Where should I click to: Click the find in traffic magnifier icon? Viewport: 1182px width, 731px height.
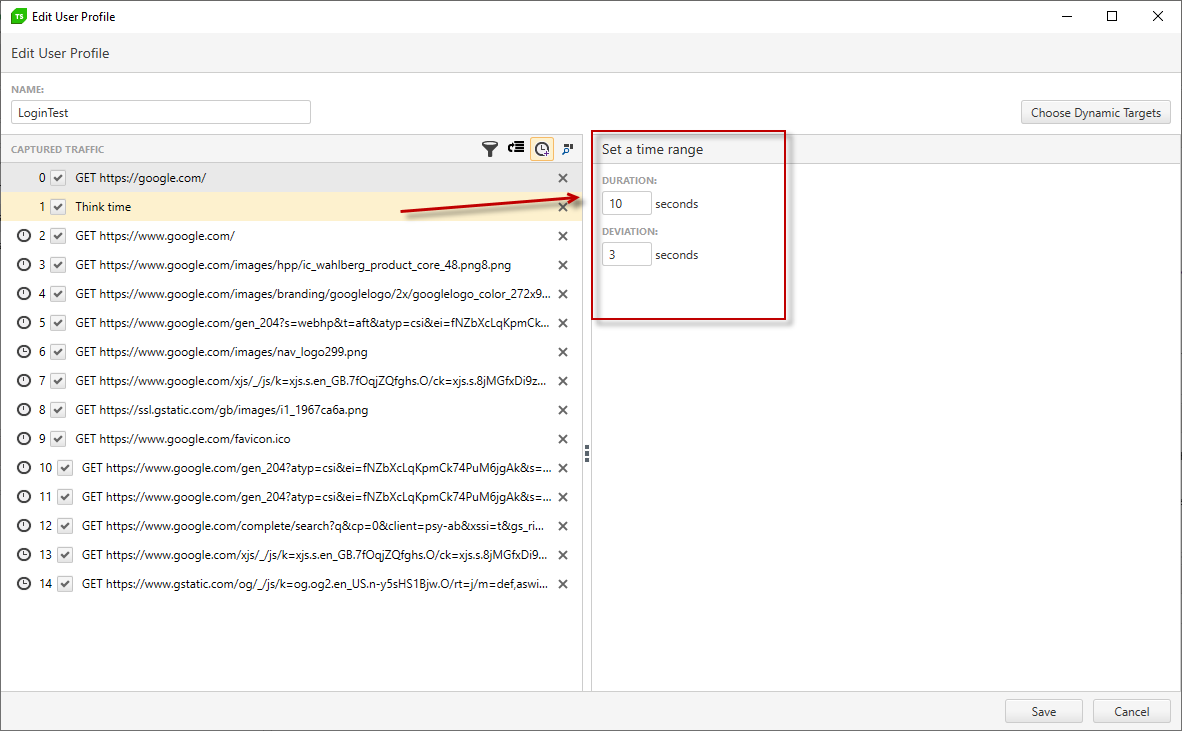point(568,149)
